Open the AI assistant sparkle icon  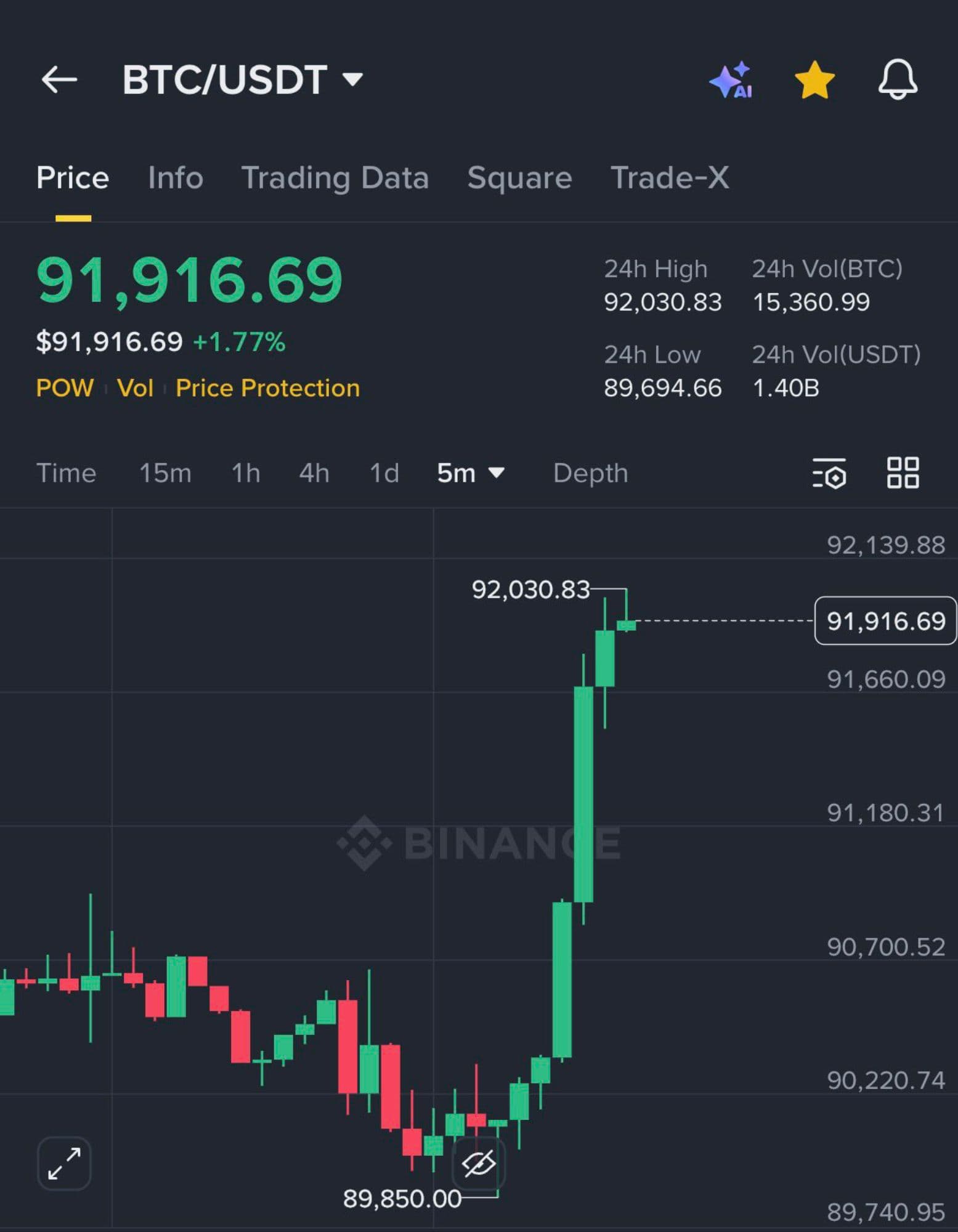point(731,80)
